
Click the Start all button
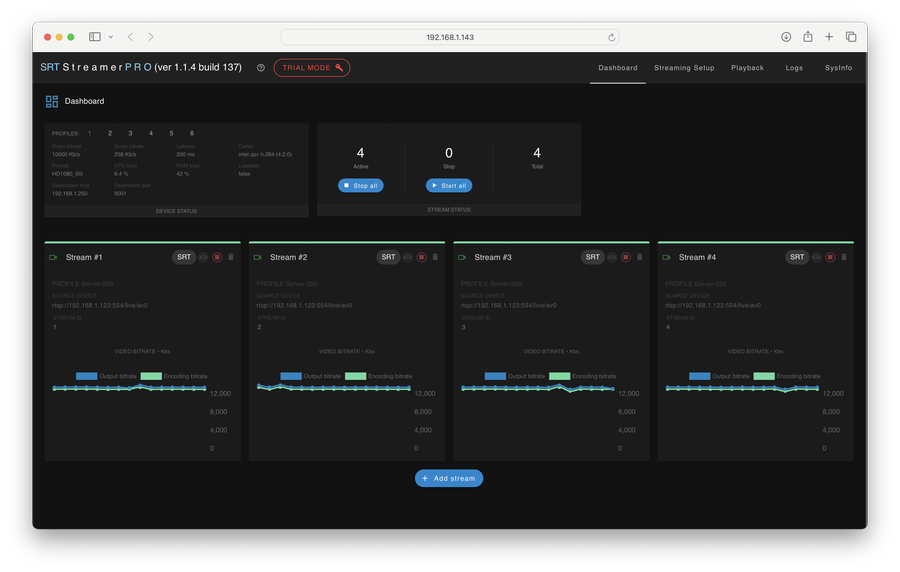click(x=449, y=185)
